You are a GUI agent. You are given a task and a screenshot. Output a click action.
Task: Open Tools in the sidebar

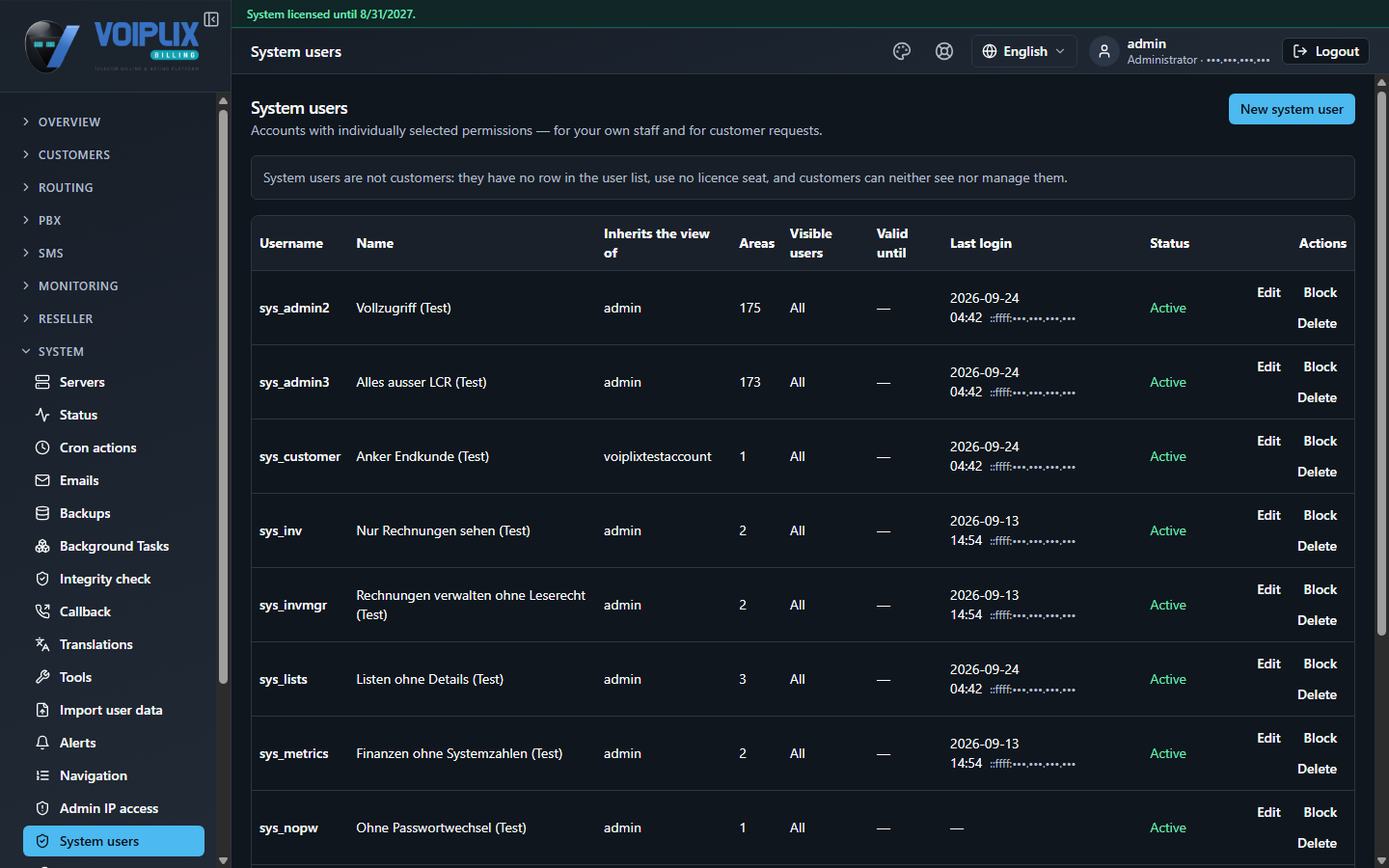[x=114, y=677]
